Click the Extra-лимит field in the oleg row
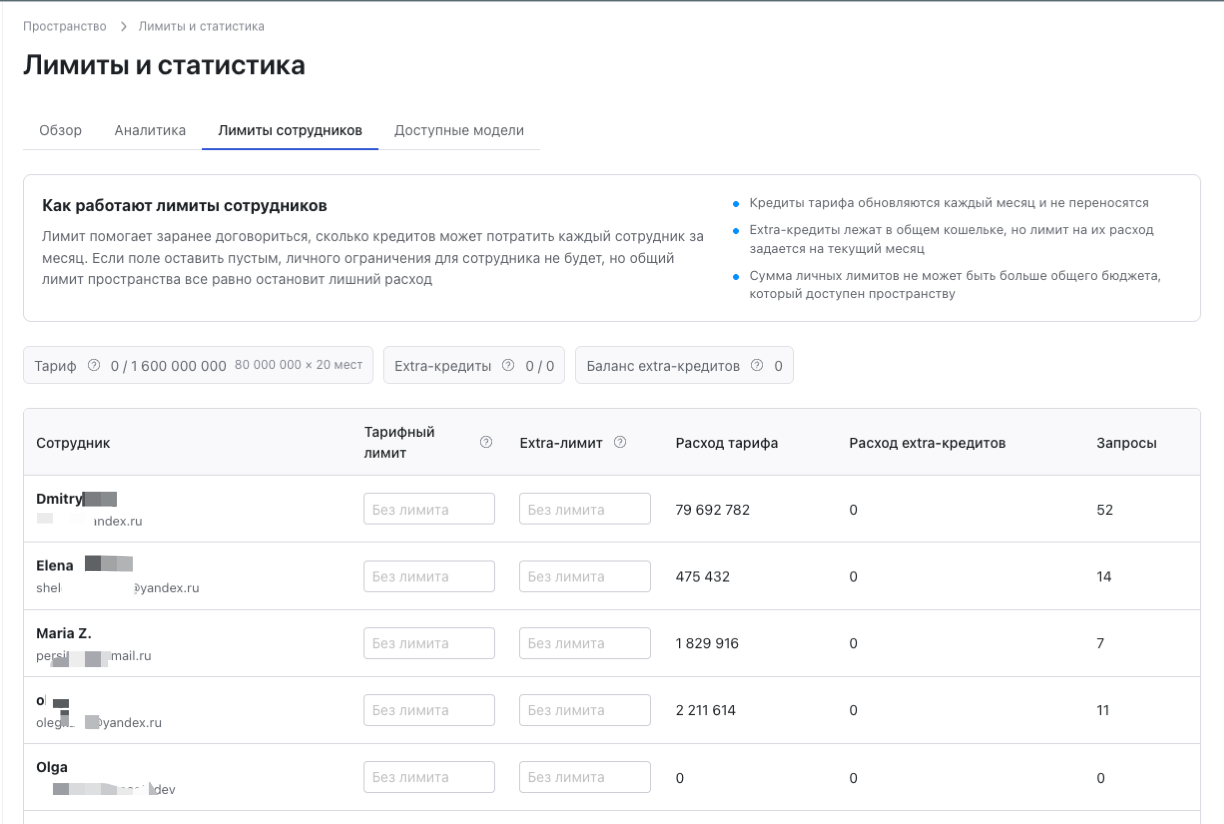The width and height of the screenshot is (1224, 824). click(x=585, y=710)
